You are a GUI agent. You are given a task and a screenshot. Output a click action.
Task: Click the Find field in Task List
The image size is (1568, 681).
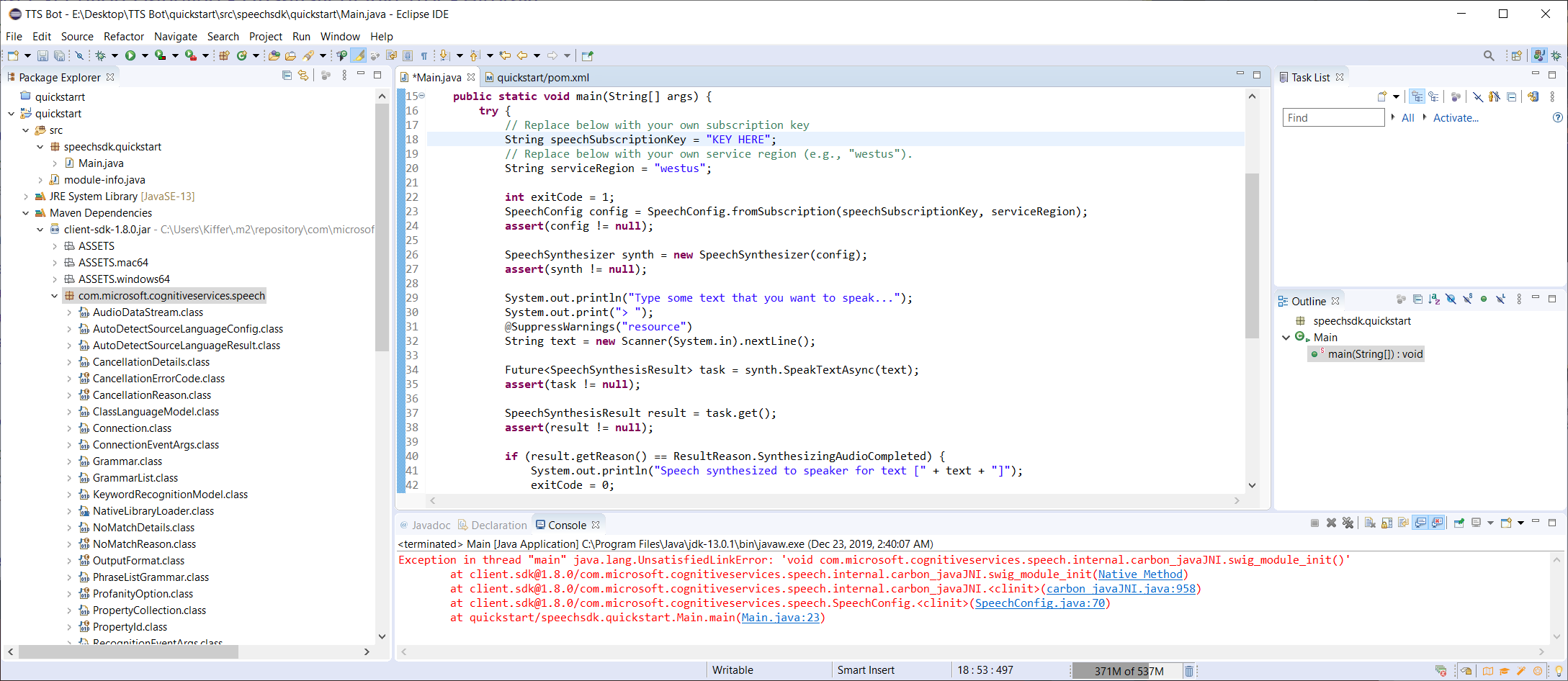click(x=1332, y=117)
